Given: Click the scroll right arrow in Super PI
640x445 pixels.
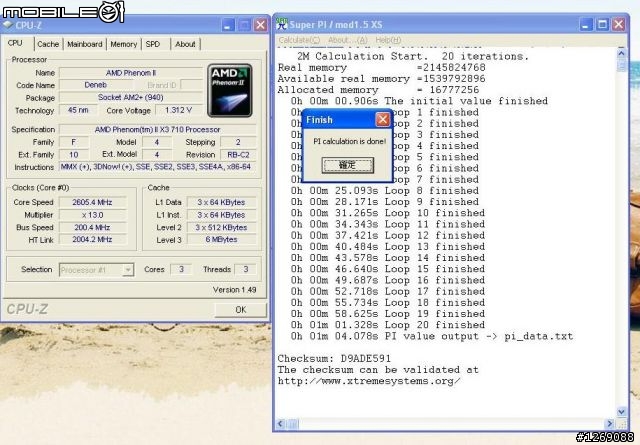Looking at the screenshot, I should point(610,424).
